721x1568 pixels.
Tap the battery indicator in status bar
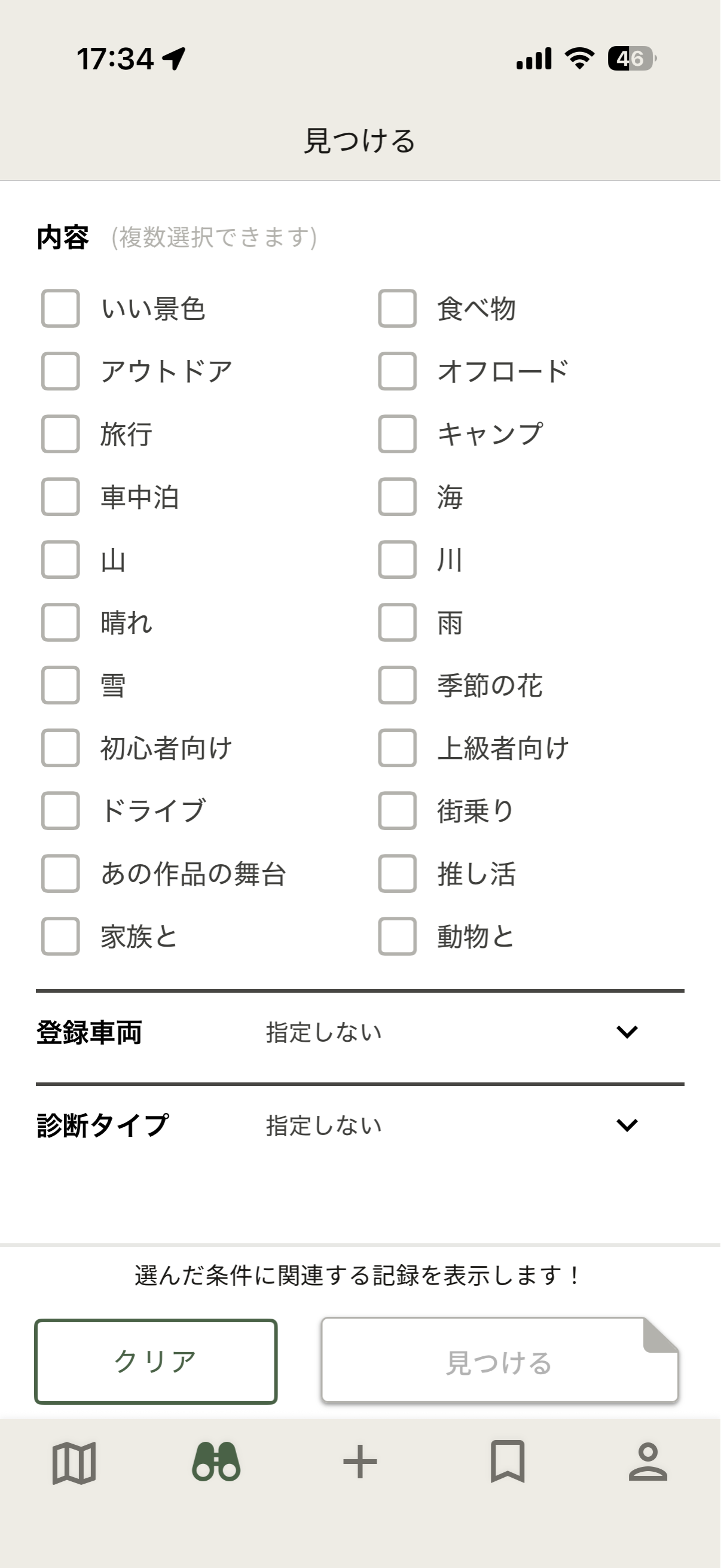coord(631,59)
